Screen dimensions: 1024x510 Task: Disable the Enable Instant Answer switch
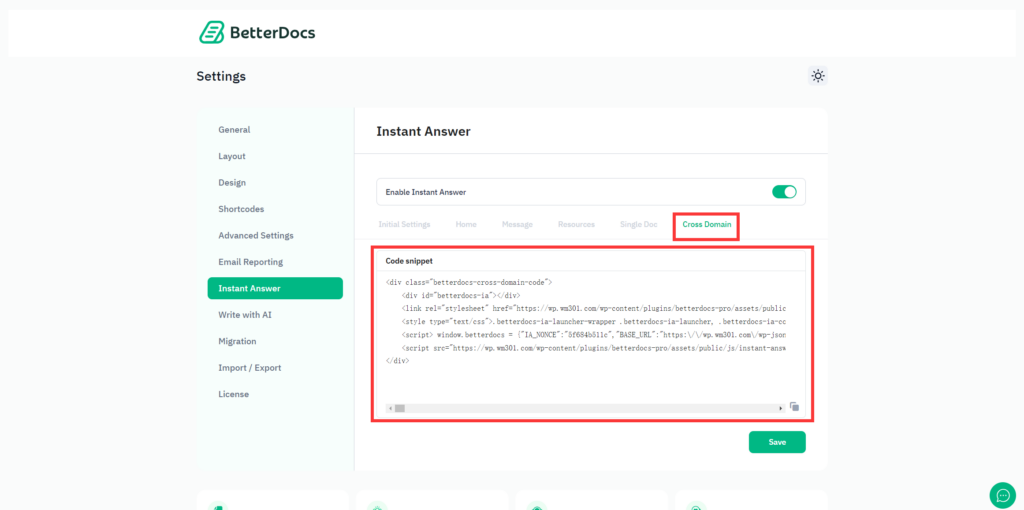784,192
